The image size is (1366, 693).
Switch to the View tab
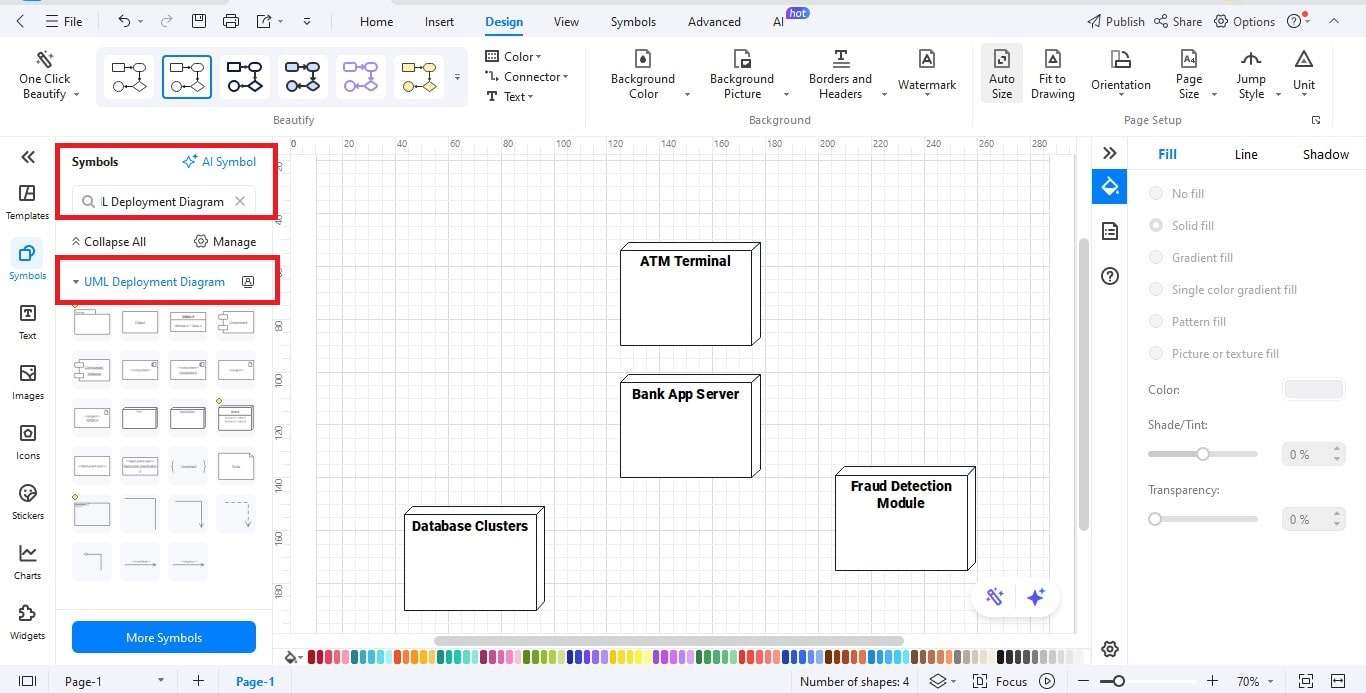point(566,21)
